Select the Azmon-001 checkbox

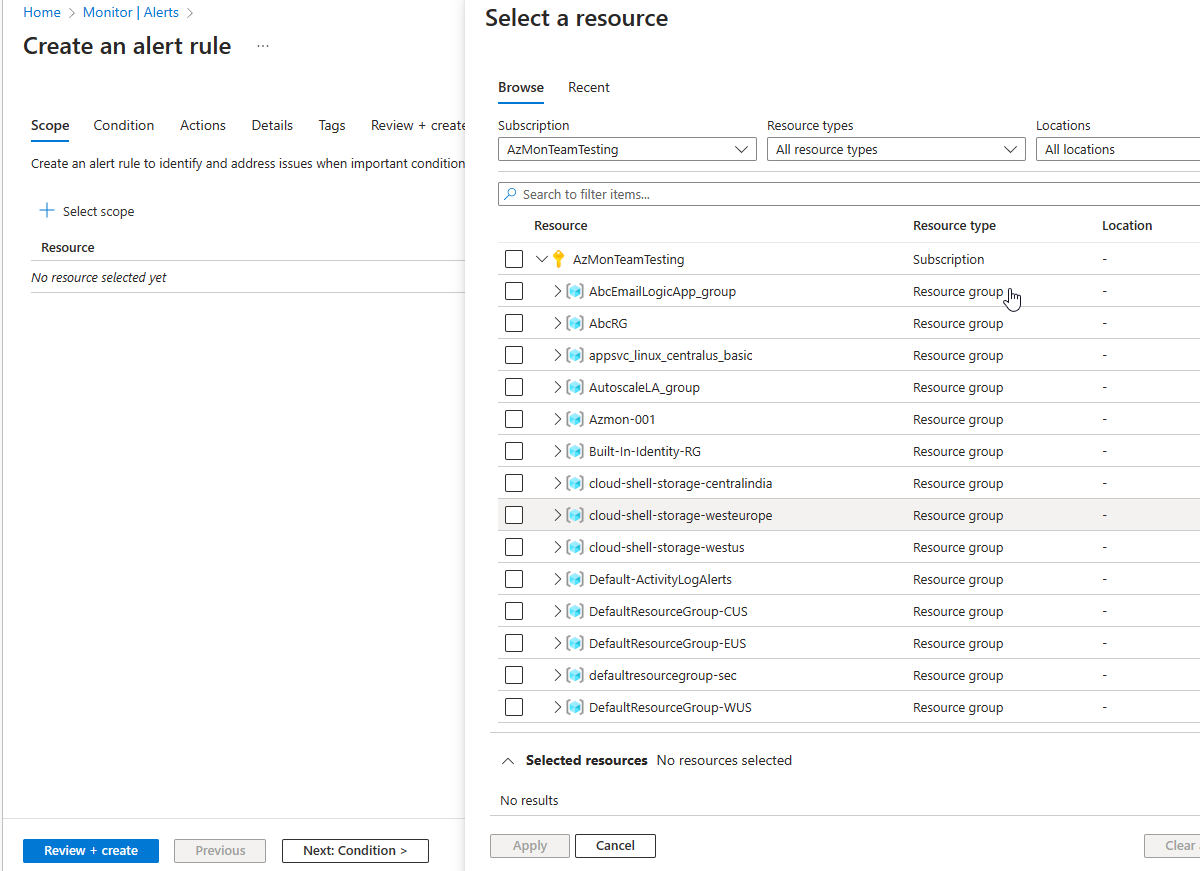pos(514,419)
